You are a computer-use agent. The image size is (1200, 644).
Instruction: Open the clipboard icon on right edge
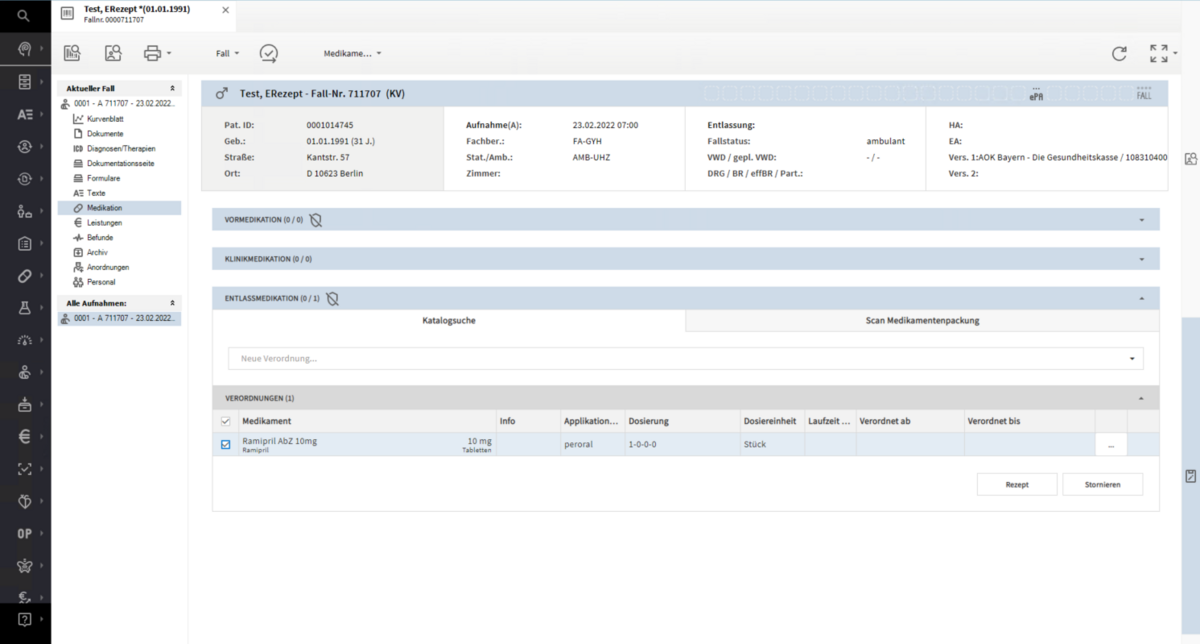1190,476
